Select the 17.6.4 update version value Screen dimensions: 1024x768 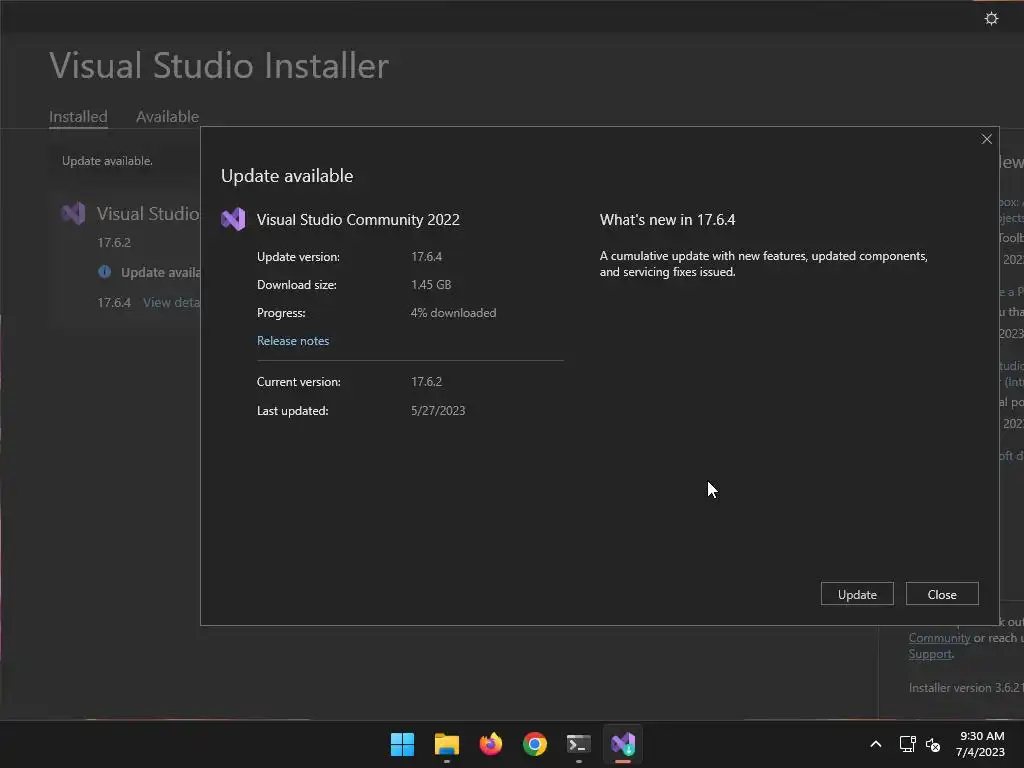(x=426, y=257)
